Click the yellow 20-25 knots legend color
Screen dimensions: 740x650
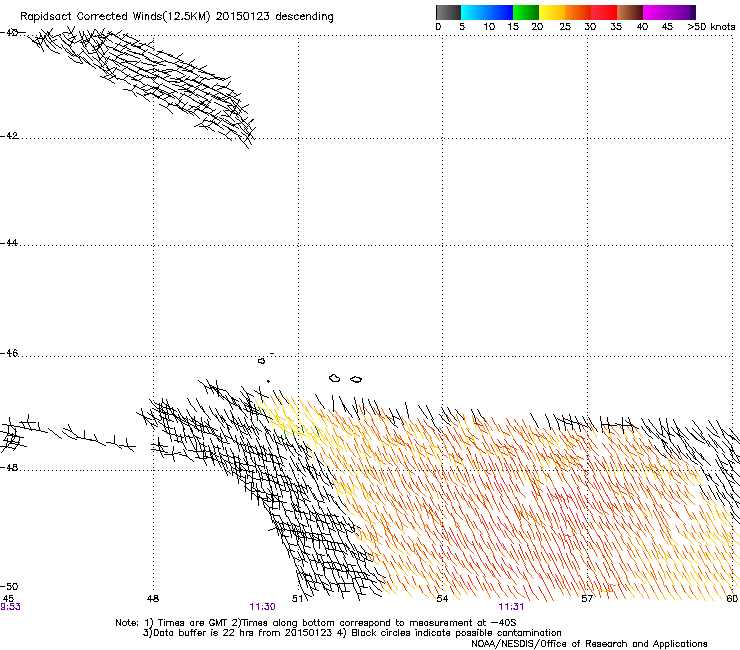[552, 12]
